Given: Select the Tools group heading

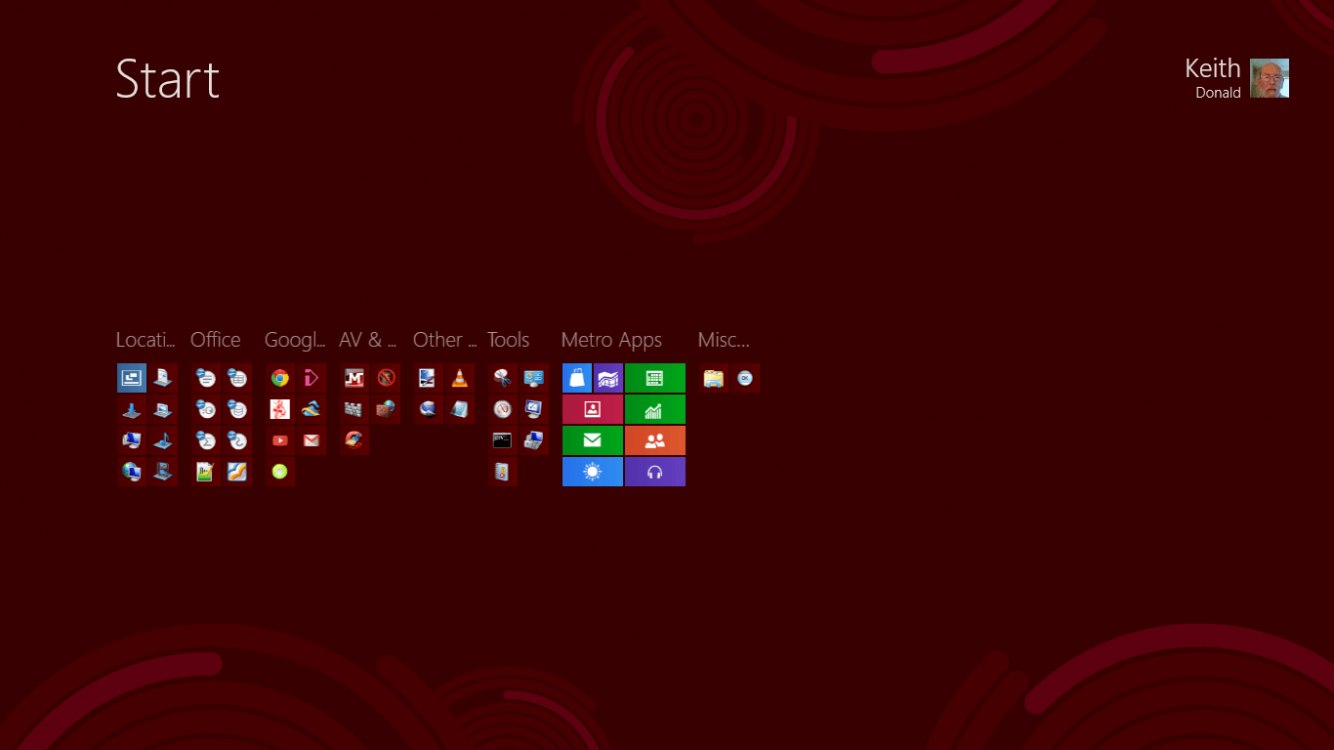Looking at the screenshot, I should pos(508,340).
